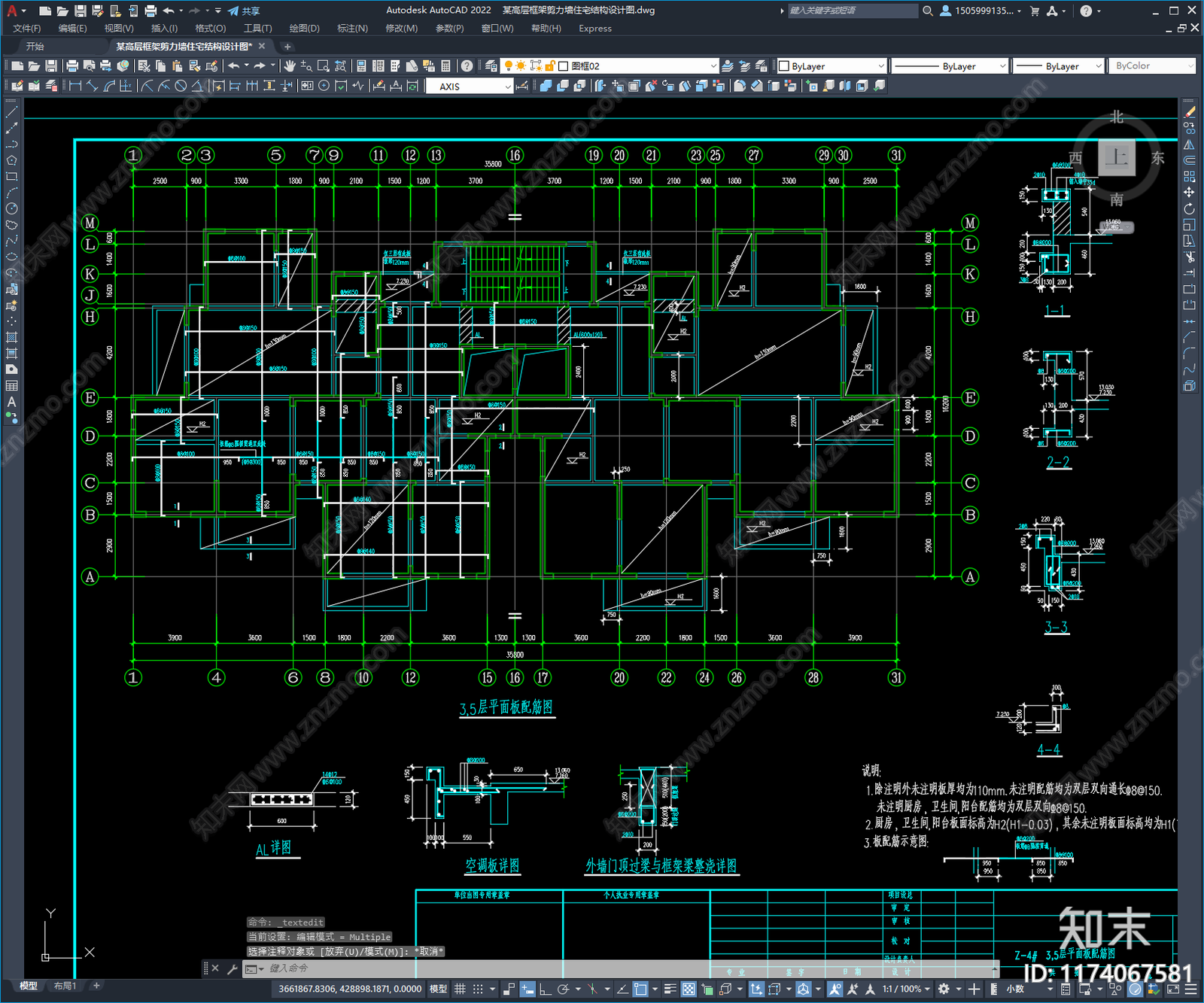Click the Plot printer icon in standard toolbar
Viewport: 1204px width, 1003px height.
point(72,66)
